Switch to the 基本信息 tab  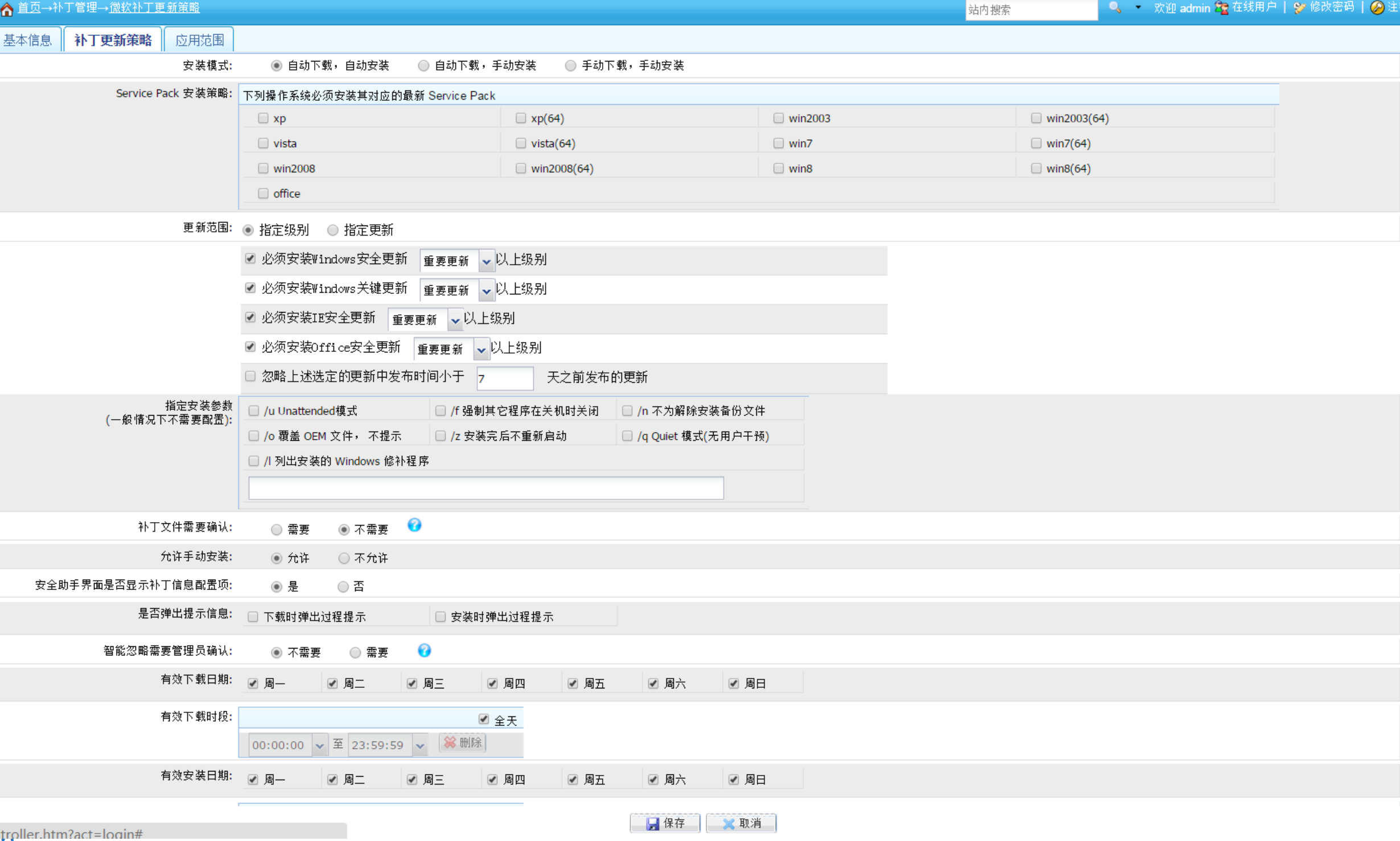pyautogui.click(x=28, y=40)
